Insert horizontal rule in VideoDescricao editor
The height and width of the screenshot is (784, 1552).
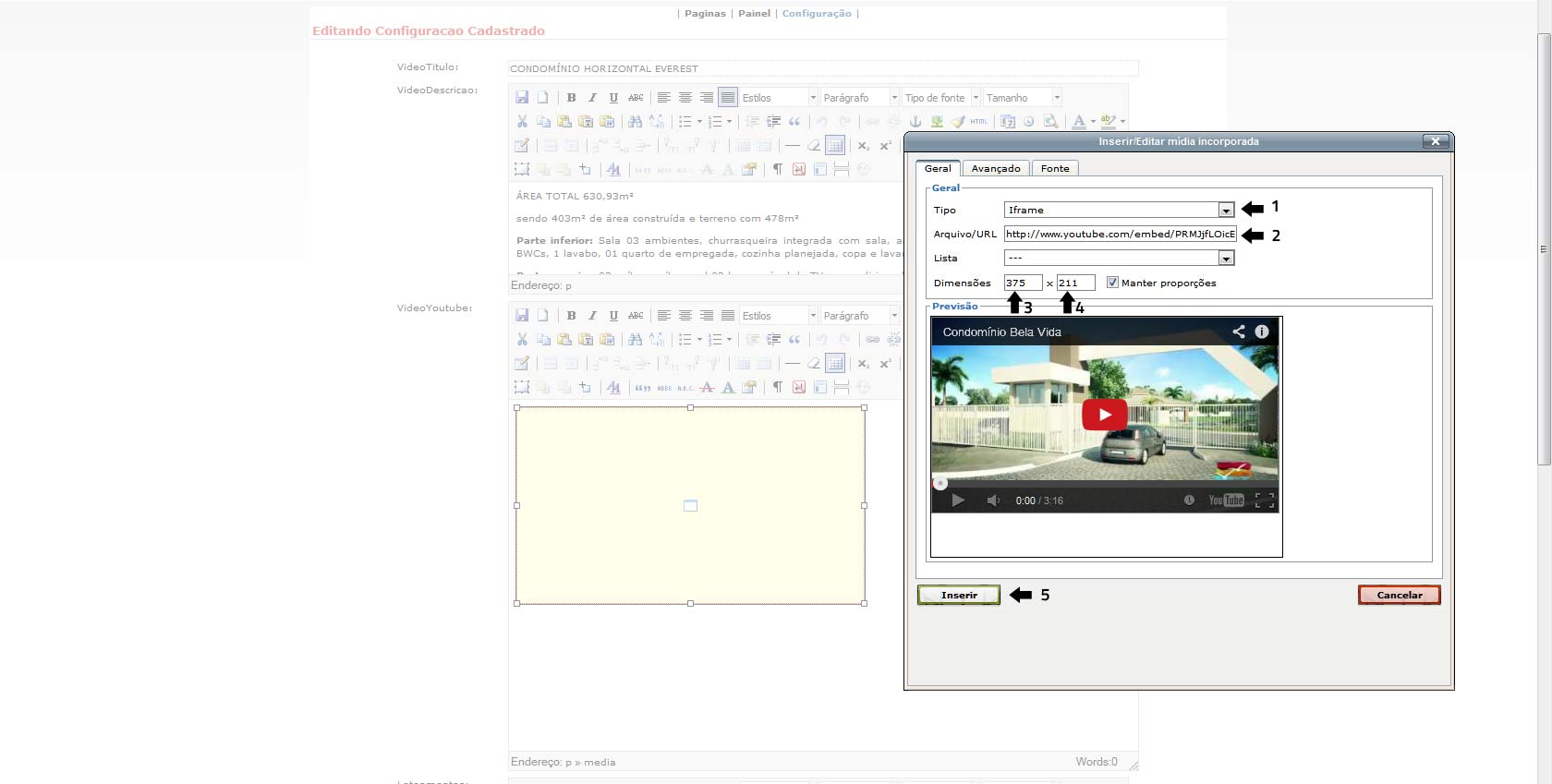[x=792, y=145]
